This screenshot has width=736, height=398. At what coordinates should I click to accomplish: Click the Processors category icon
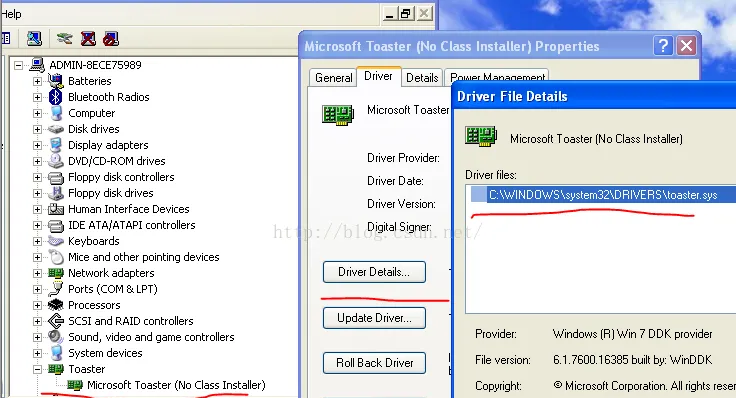[56, 305]
